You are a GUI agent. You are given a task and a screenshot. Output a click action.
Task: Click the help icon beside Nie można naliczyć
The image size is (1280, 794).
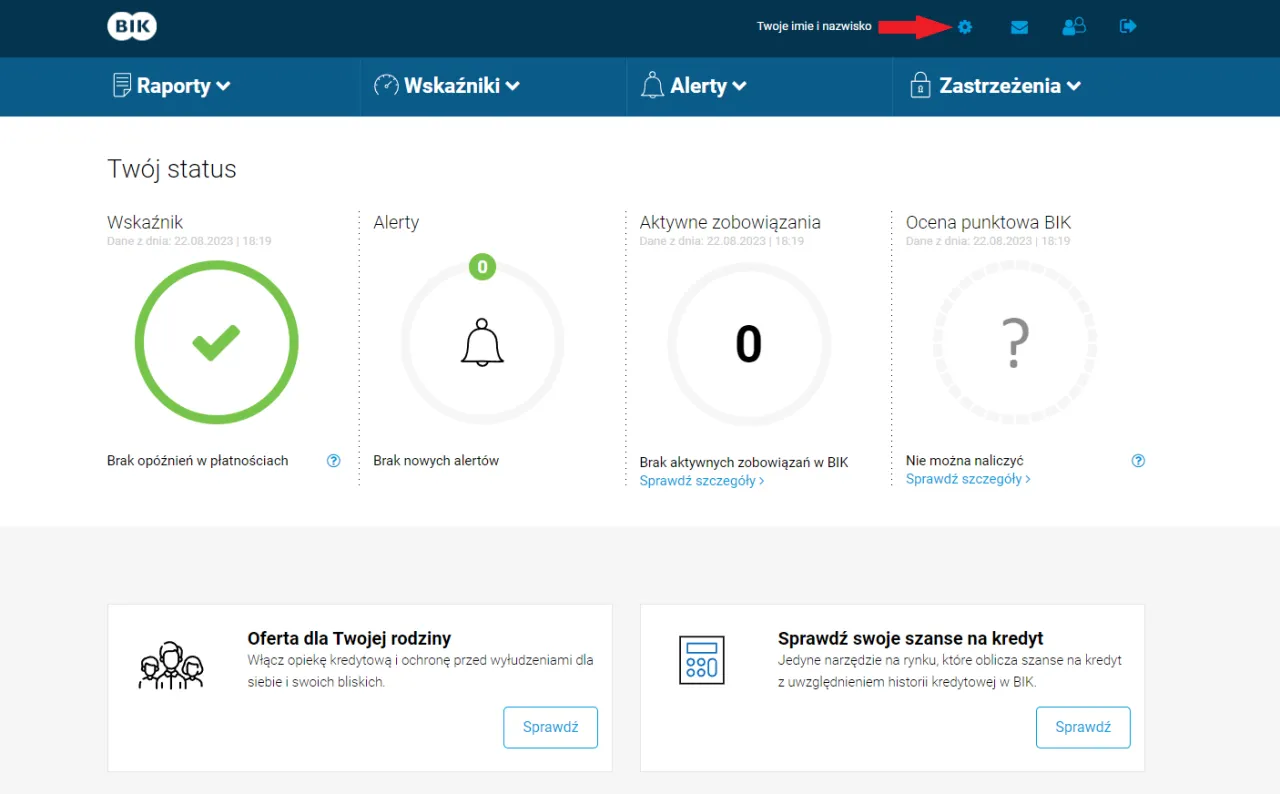pos(1138,460)
